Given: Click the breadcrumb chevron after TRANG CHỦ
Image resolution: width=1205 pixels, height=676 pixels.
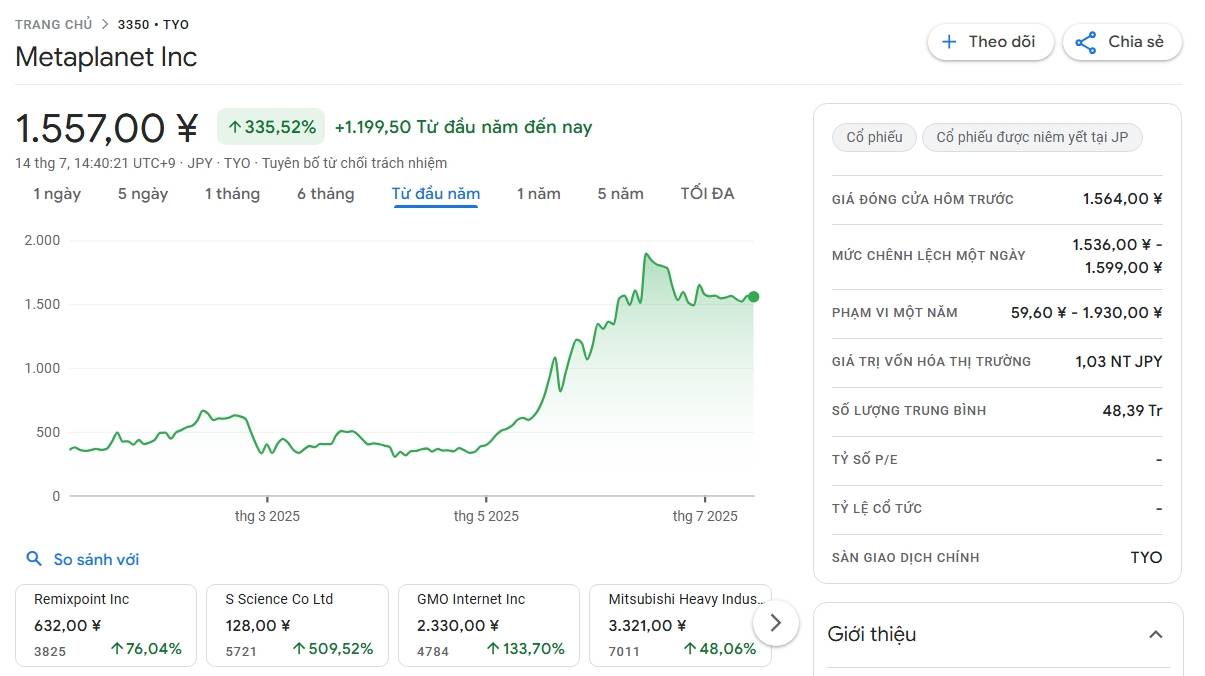Looking at the screenshot, I should [x=105, y=24].
